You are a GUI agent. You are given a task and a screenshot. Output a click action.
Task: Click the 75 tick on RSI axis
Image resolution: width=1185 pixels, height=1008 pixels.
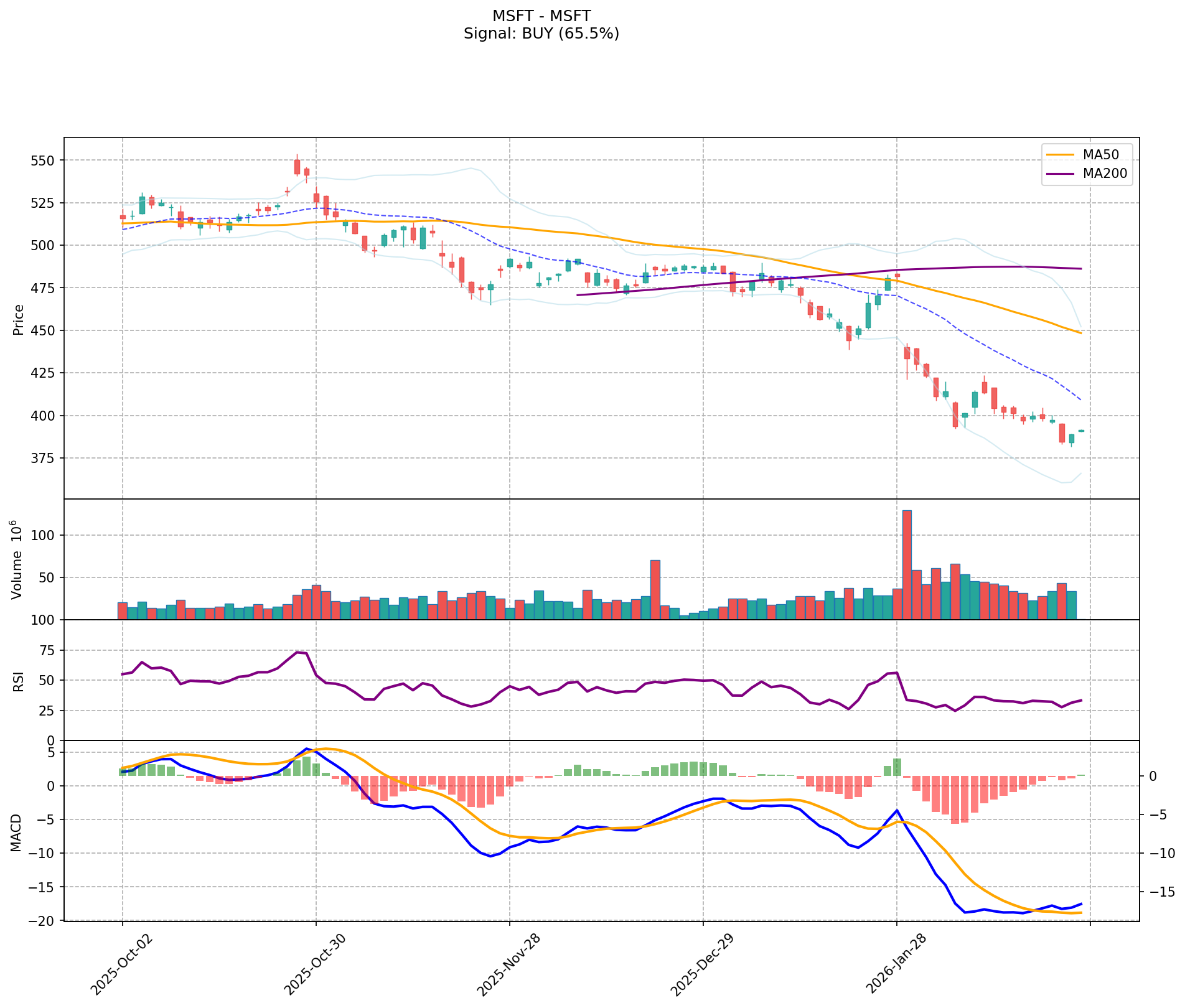click(47, 650)
